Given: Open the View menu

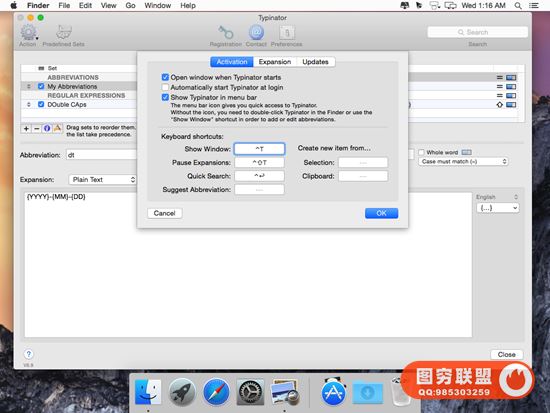Looking at the screenshot, I should tap(108, 5).
